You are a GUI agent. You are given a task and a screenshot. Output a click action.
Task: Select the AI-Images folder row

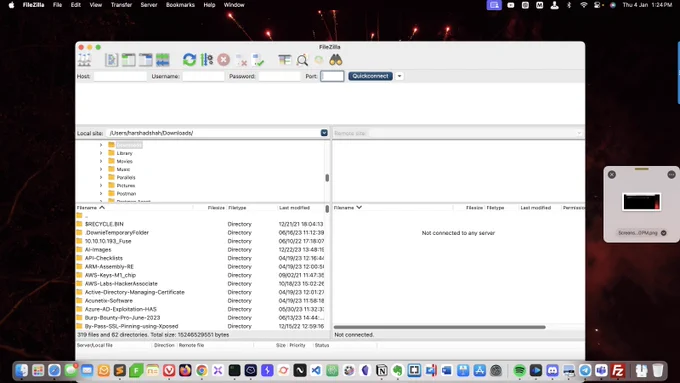200,250
